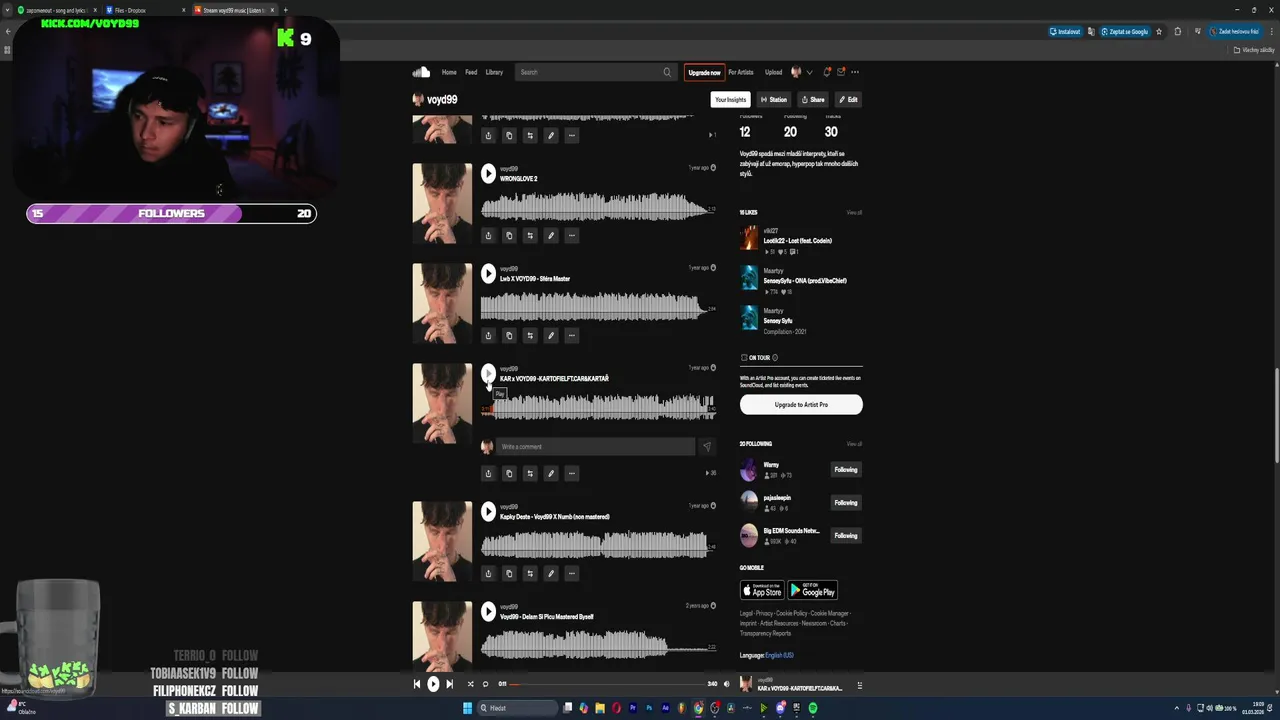Screen dimensions: 1280x720
Task: Click the Write a comment field
Action: pyautogui.click(x=595, y=447)
